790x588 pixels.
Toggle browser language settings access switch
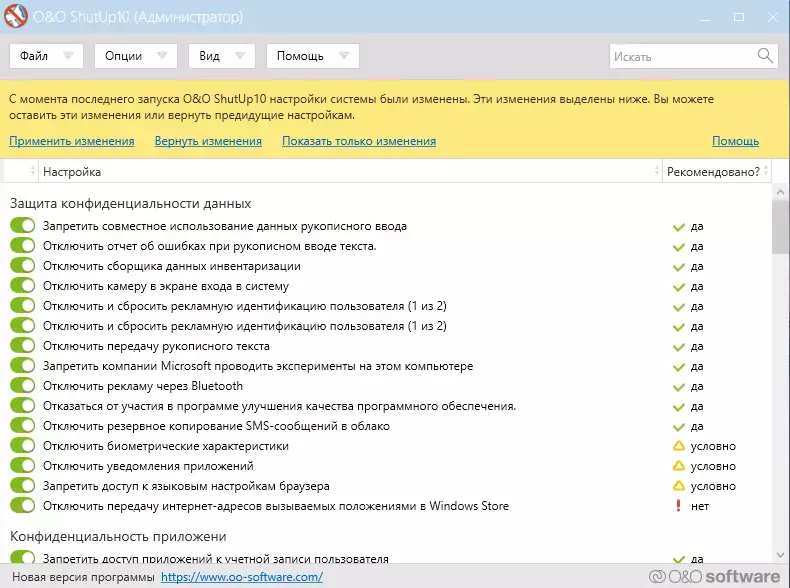[22, 485]
